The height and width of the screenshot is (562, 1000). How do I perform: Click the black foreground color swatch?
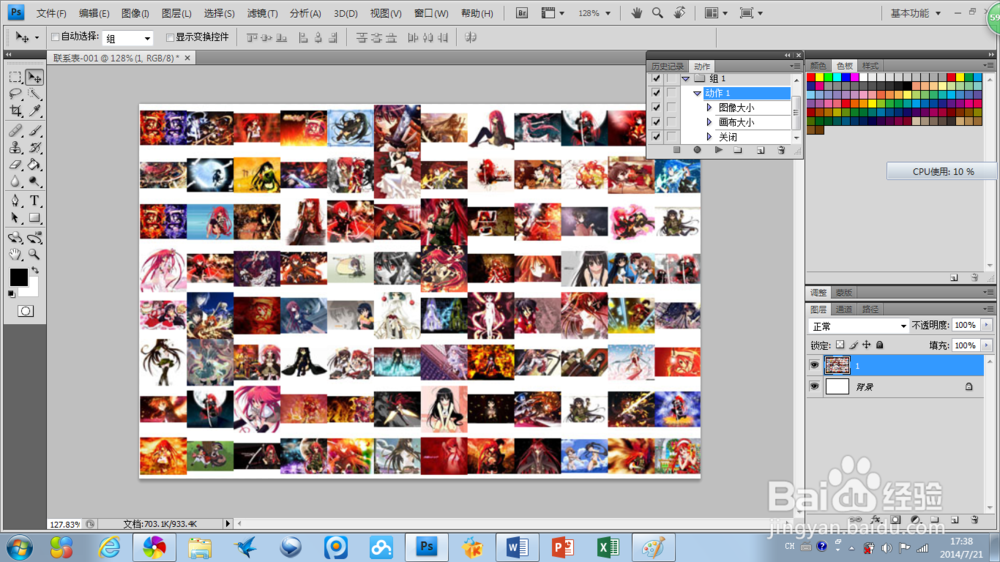tap(18, 277)
